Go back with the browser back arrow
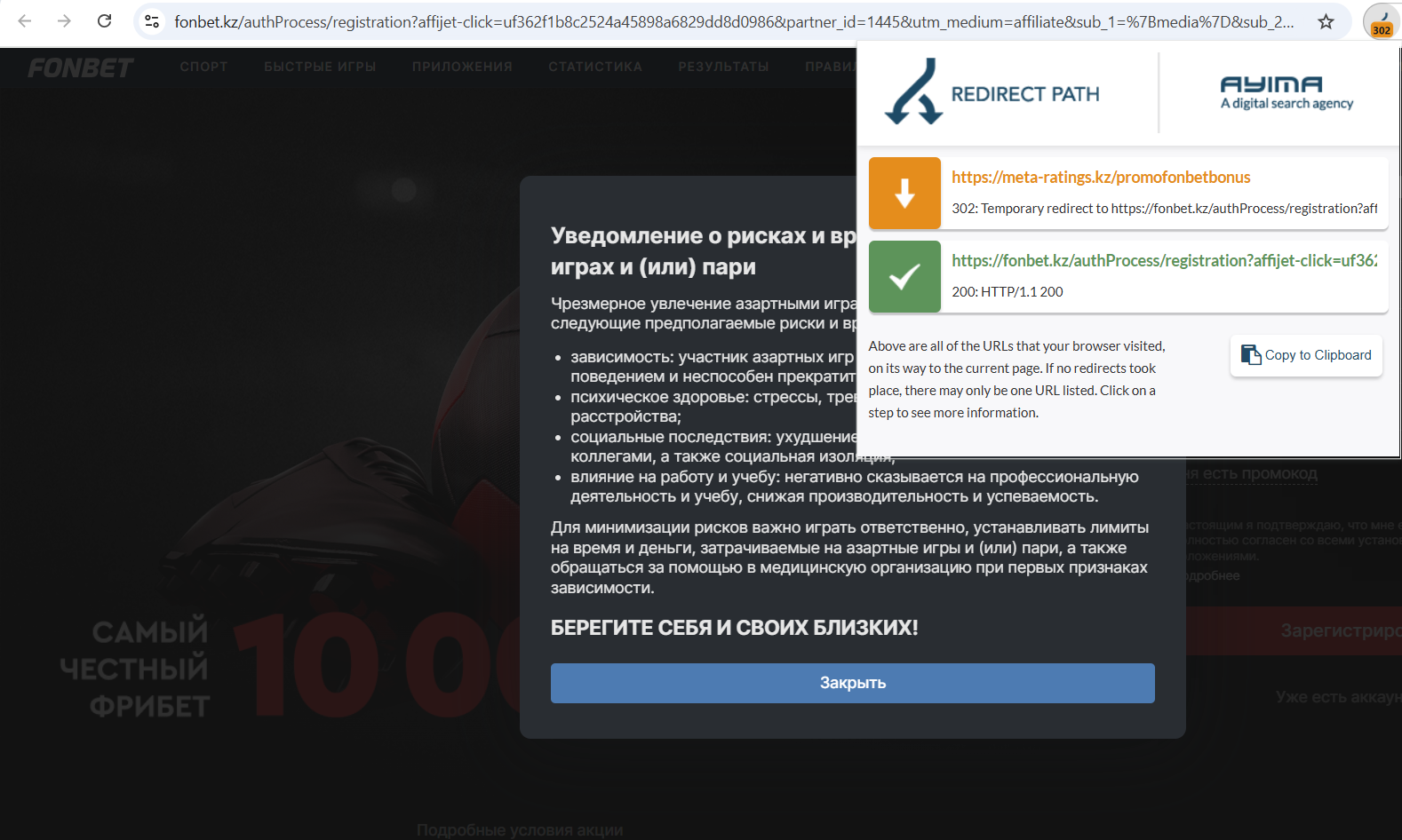The image size is (1402, 840). (x=25, y=21)
